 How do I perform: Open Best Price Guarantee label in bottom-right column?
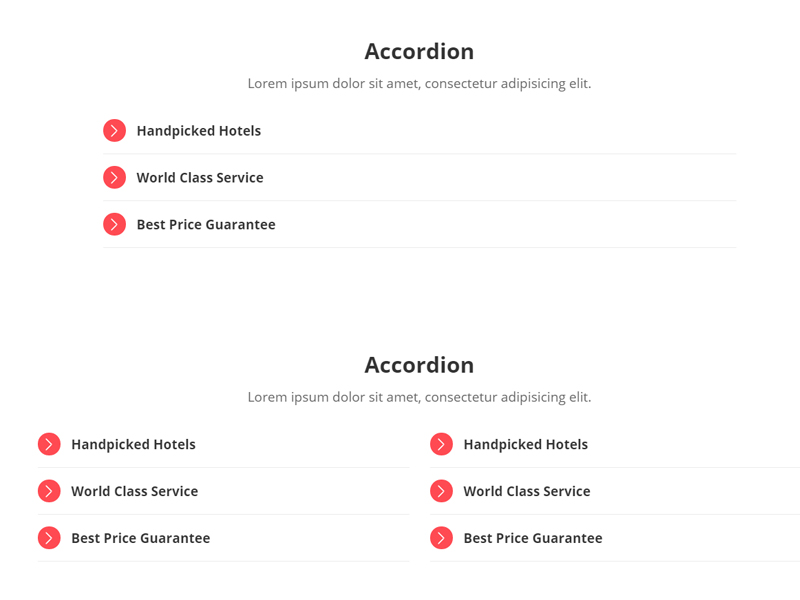click(532, 539)
